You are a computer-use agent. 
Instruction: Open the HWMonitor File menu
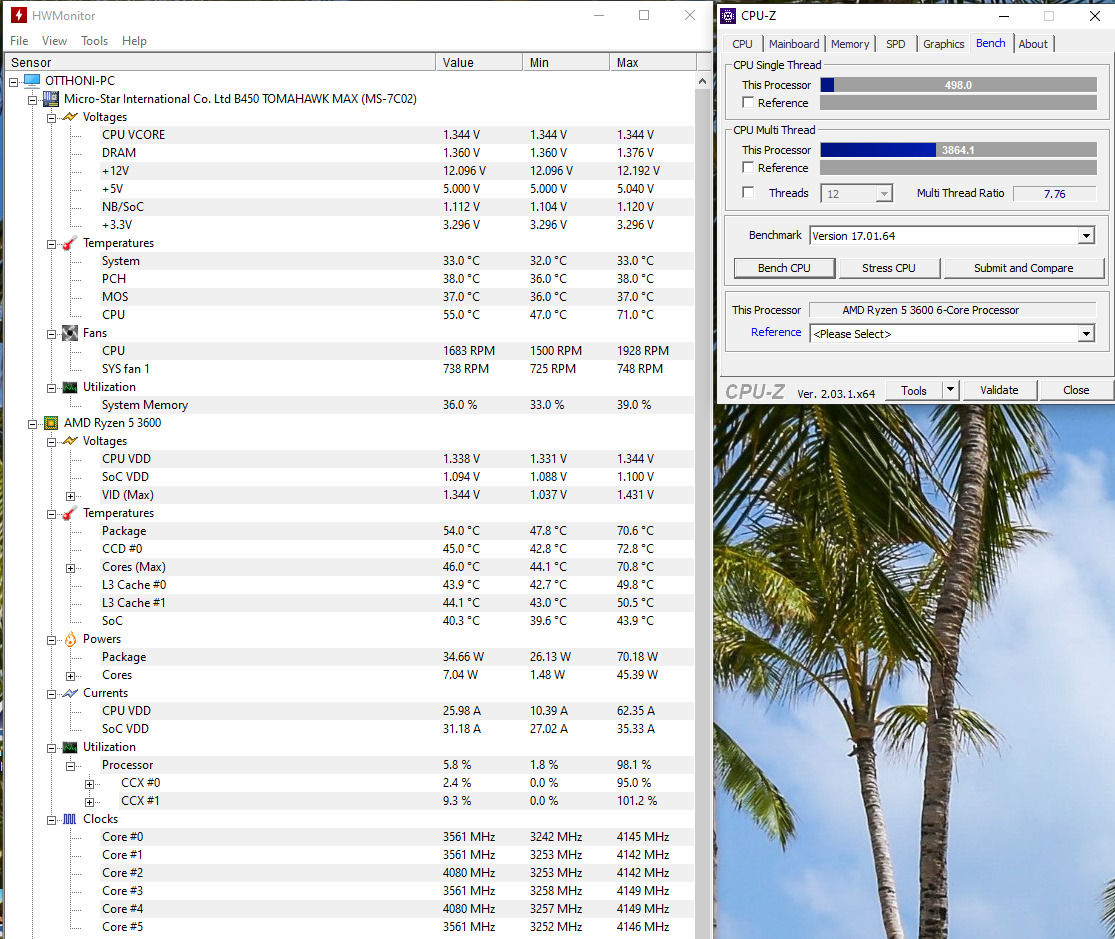[19, 41]
